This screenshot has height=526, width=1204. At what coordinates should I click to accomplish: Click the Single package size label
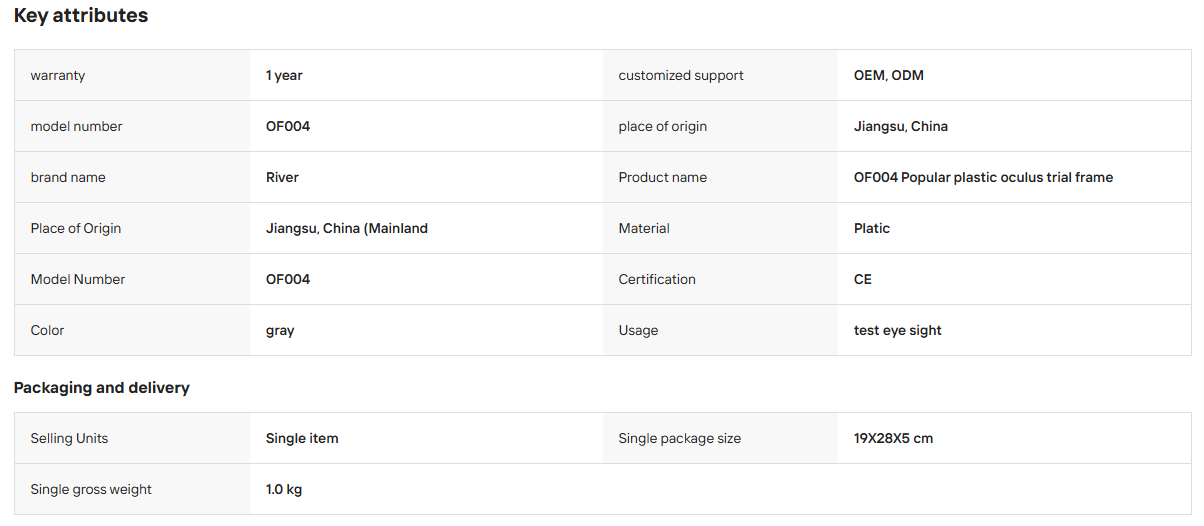pos(680,438)
